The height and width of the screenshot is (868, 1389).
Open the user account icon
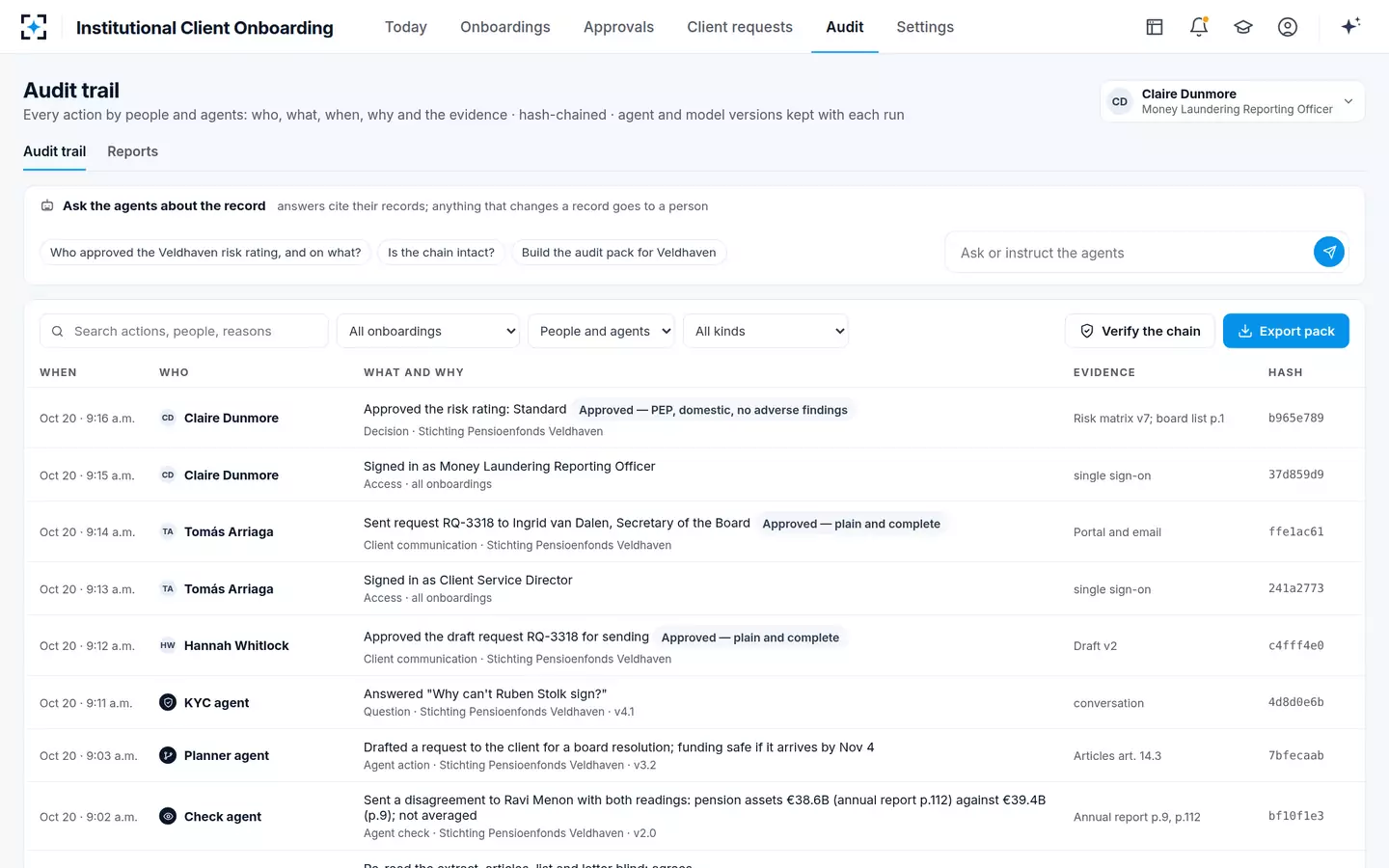[1288, 27]
